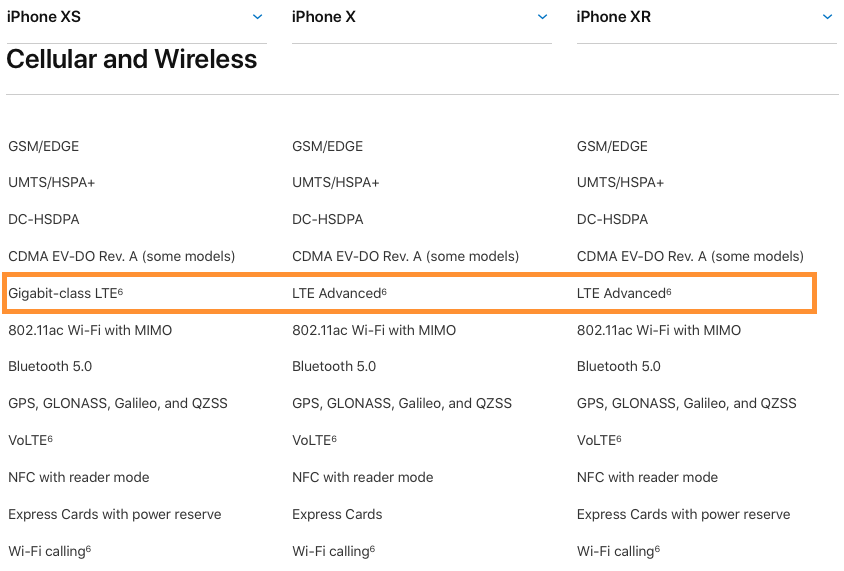The width and height of the screenshot is (844, 571).
Task: Click Wi-Fi calling footnote in iPhone XS column
Action: [89, 548]
